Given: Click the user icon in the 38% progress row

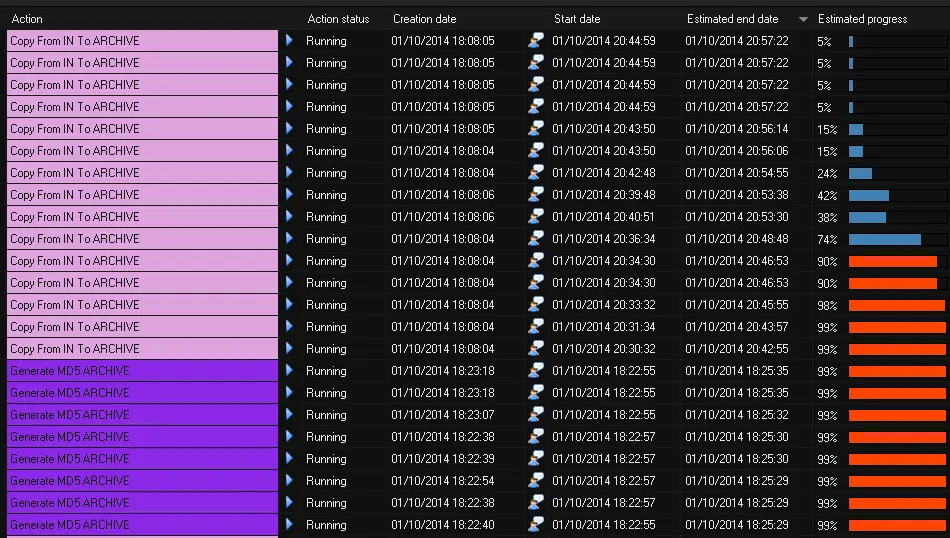Looking at the screenshot, I should pyautogui.click(x=536, y=217).
